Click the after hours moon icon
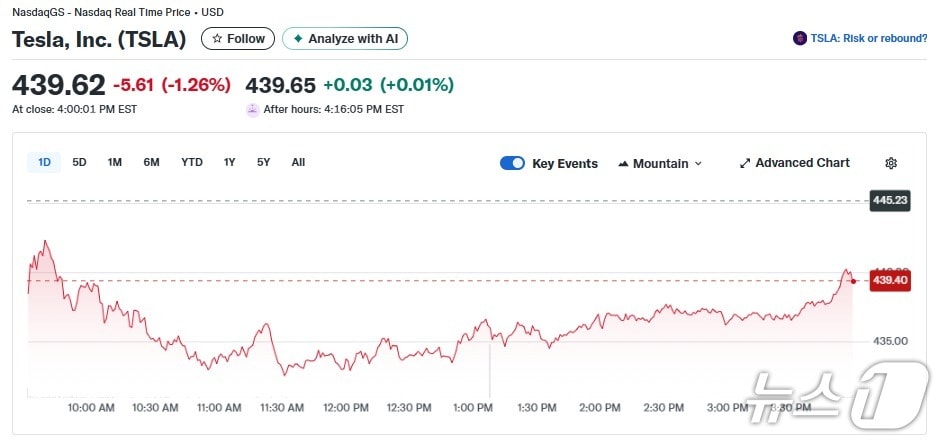 (252, 110)
